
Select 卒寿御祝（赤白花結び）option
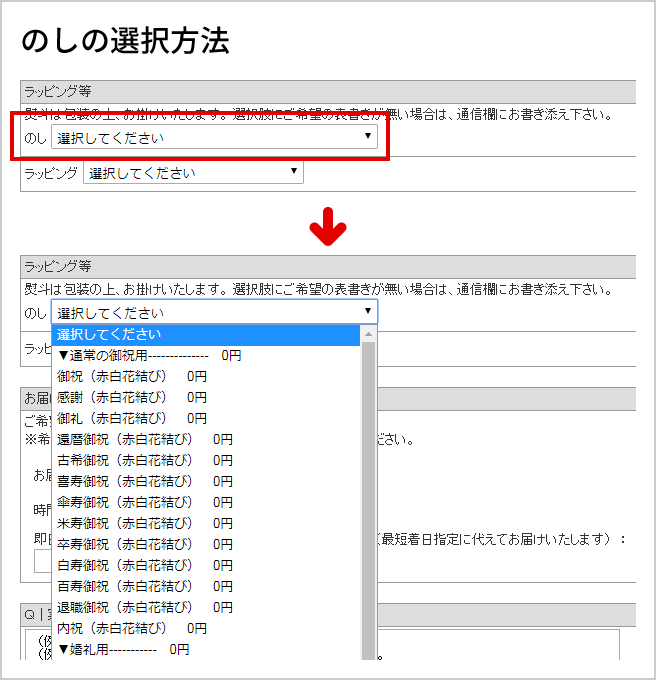point(206,544)
